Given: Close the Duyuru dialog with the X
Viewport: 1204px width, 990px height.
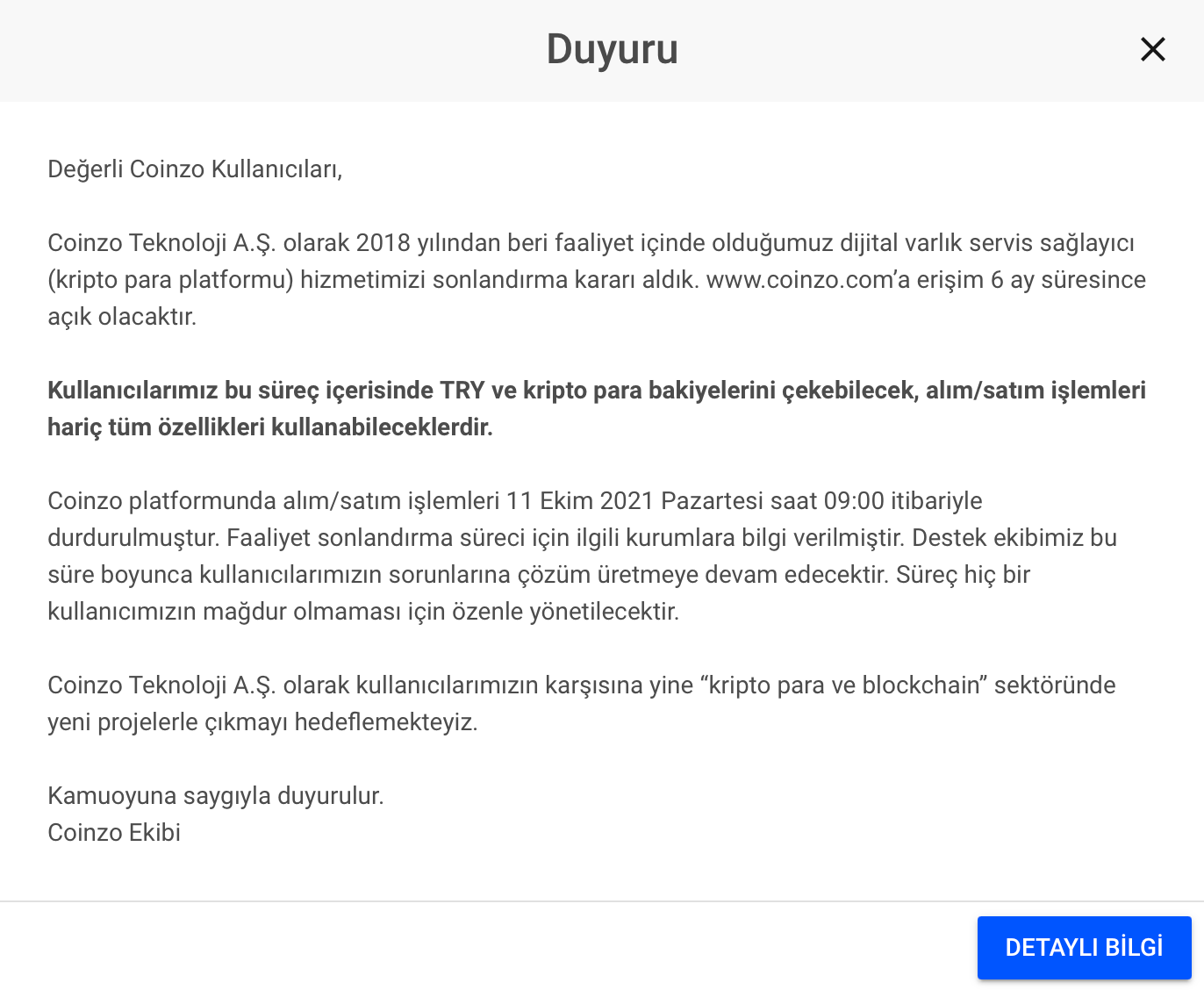Looking at the screenshot, I should tap(1152, 49).
